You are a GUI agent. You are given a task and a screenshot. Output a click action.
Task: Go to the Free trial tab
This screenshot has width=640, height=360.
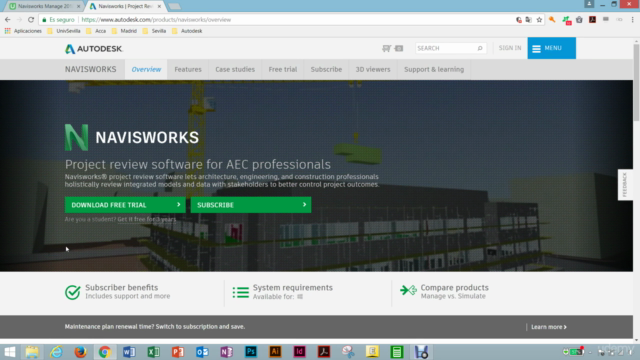[282, 69]
